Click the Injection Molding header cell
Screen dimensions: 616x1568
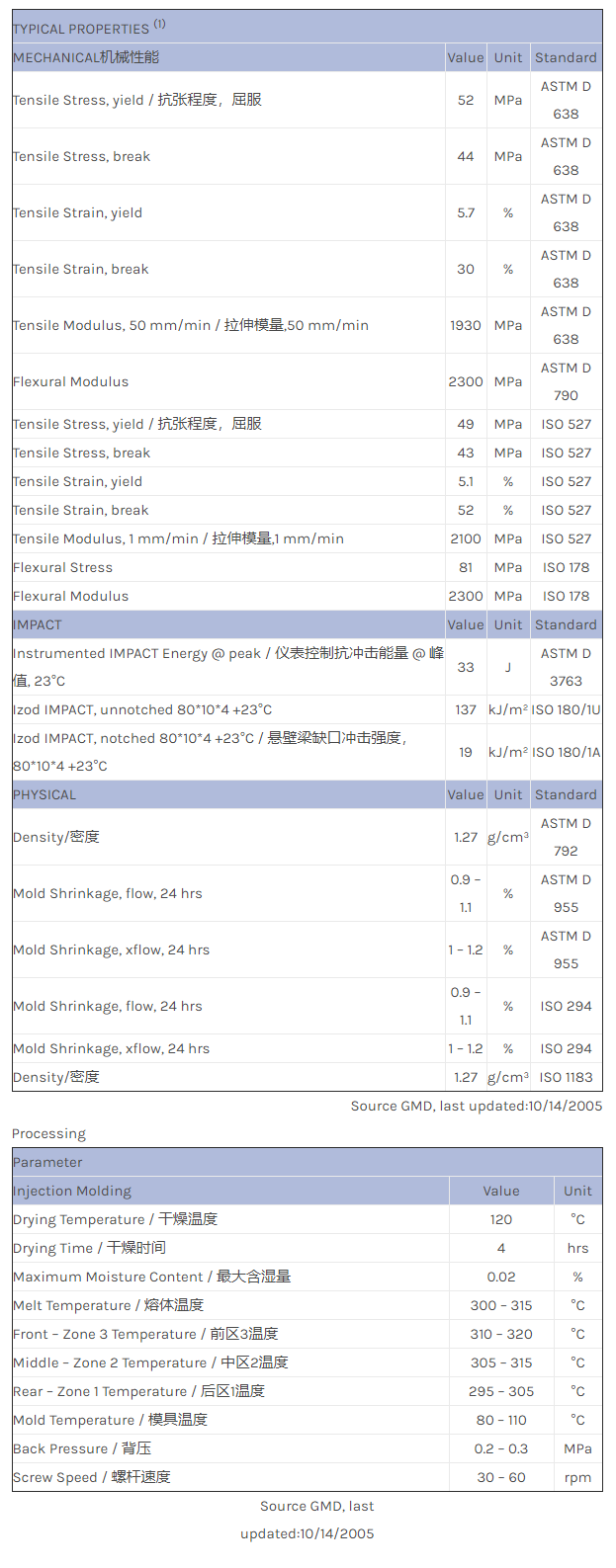pyautogui.click(x=72, y=1191)
